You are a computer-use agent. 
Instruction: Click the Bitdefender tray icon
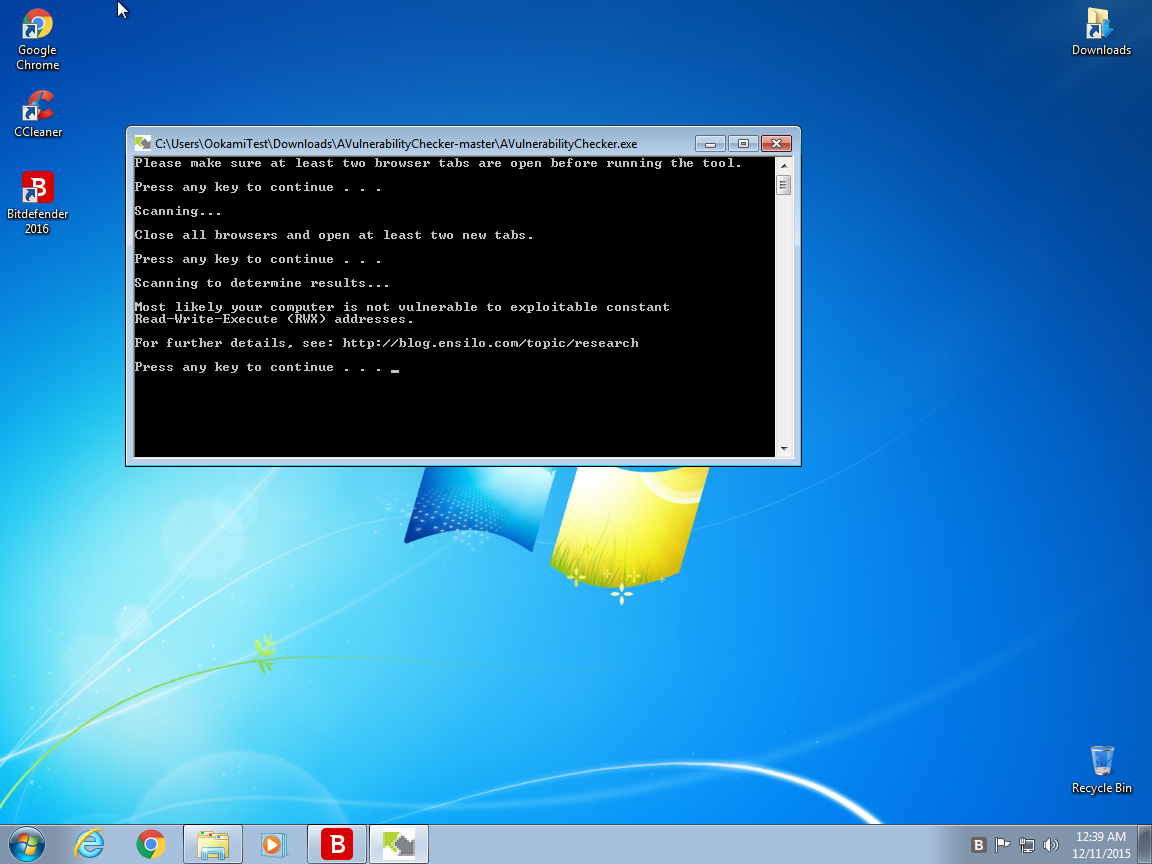click(978, 845)
